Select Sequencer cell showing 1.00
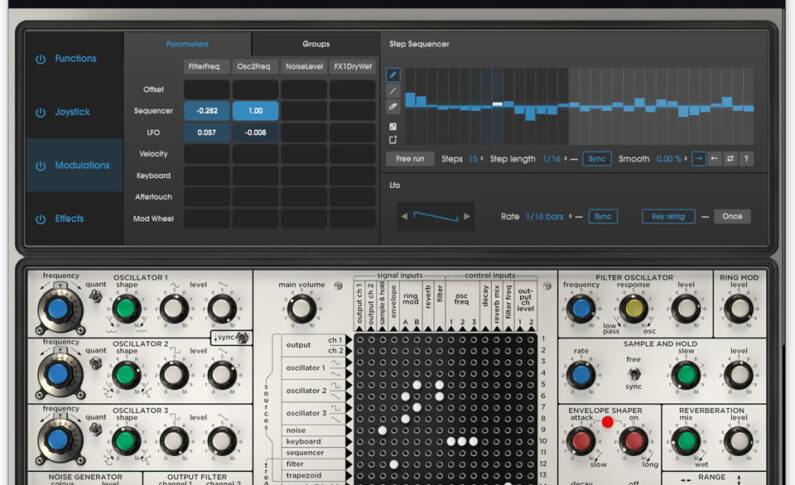795x485 pixels. click(x=255, y=111)
